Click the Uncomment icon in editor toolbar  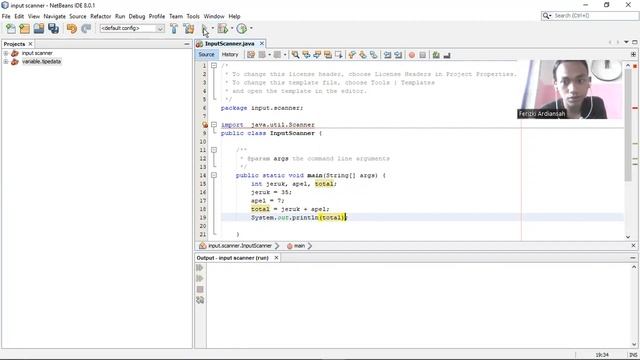tap(447, 55)
